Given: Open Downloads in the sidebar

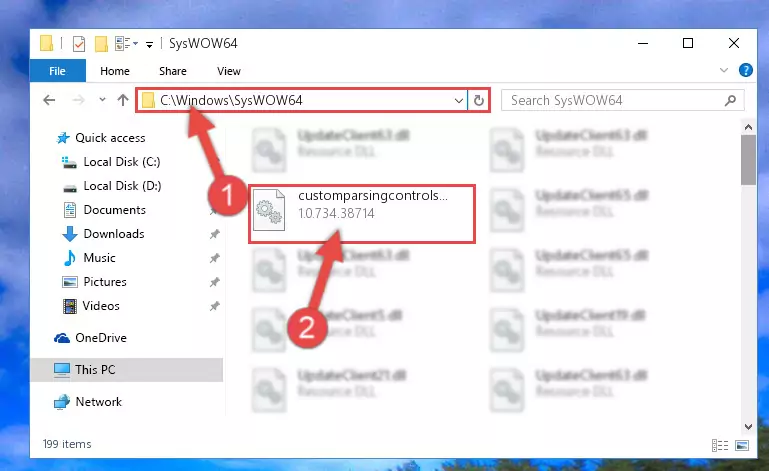Looking at the screenshot, I should tap(114, 234).
